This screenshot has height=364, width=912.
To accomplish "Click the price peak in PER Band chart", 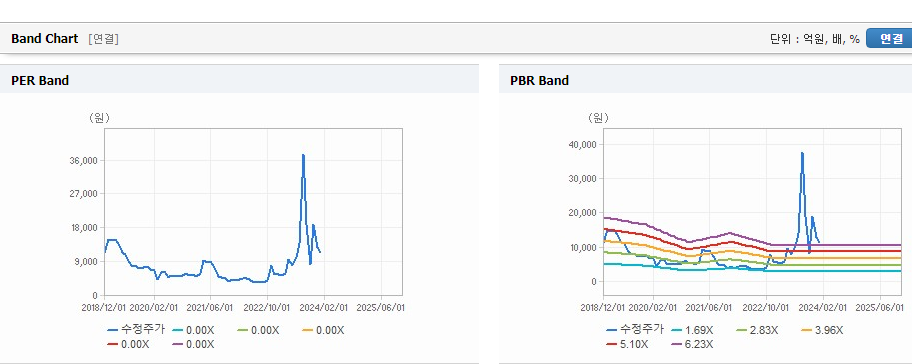I will pos(303,155).
